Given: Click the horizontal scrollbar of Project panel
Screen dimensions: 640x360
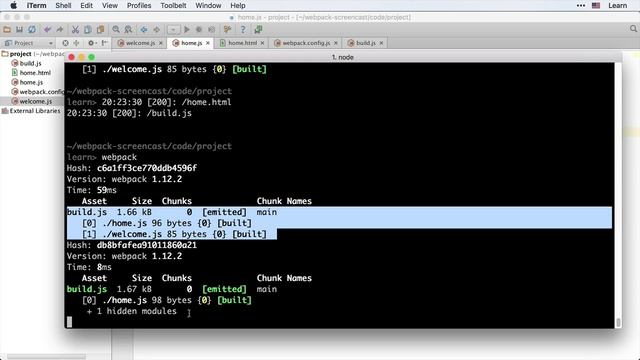Looking at the screenshot, I should coord(46,356).
